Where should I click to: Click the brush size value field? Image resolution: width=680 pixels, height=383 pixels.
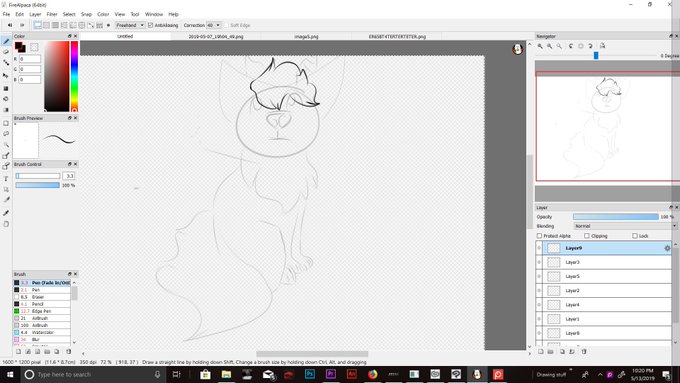[x=69, y=176]
